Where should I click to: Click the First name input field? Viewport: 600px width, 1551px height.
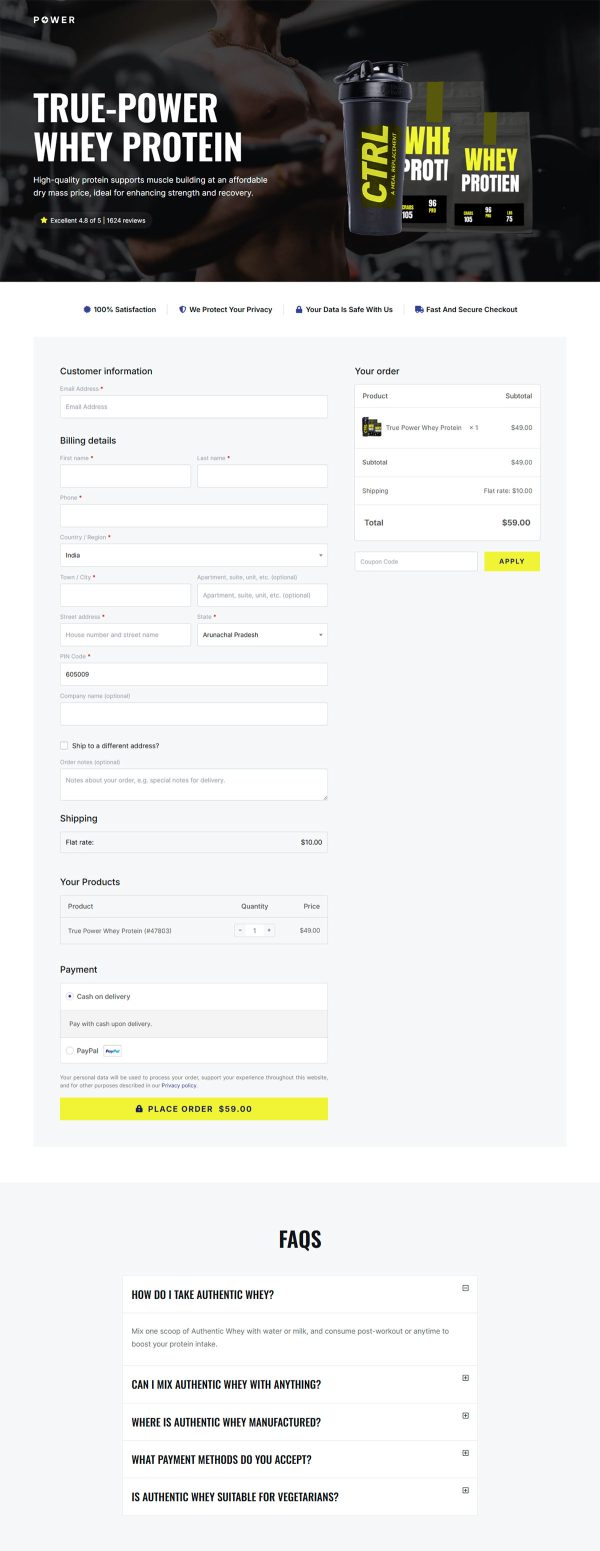click(125, 476)
